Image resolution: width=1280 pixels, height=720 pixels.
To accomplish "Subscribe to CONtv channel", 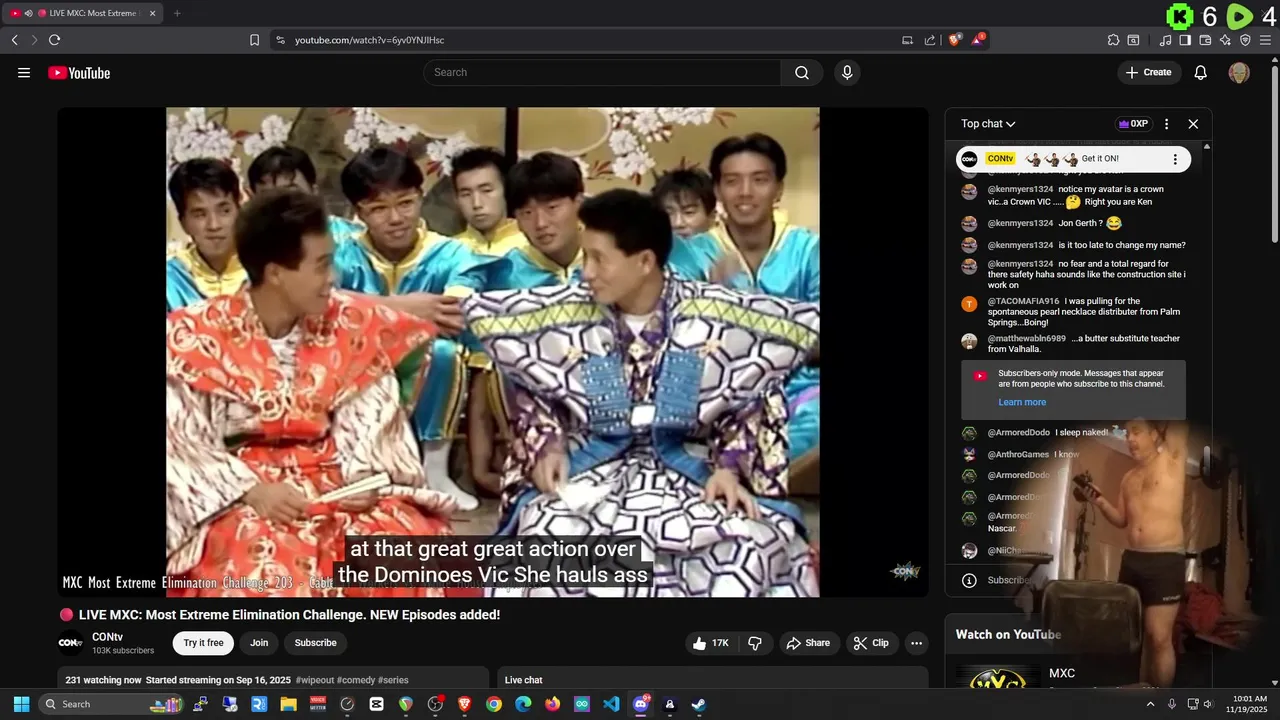I will click(315, 643).
